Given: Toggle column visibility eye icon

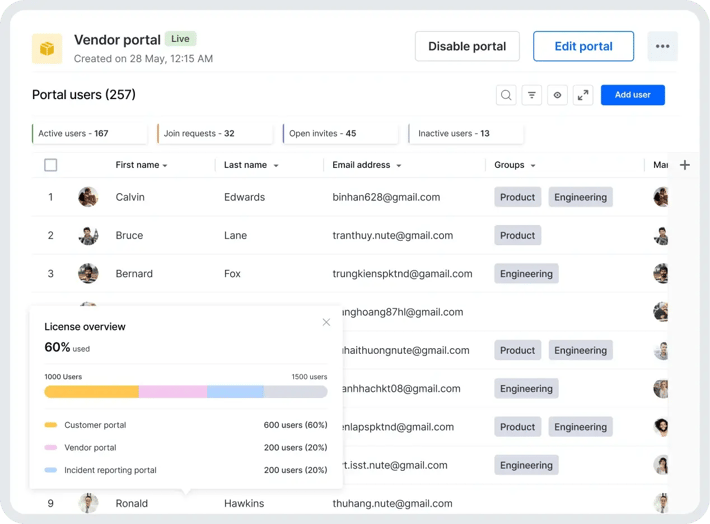Looking at the screenshot, I should point(557,95).
